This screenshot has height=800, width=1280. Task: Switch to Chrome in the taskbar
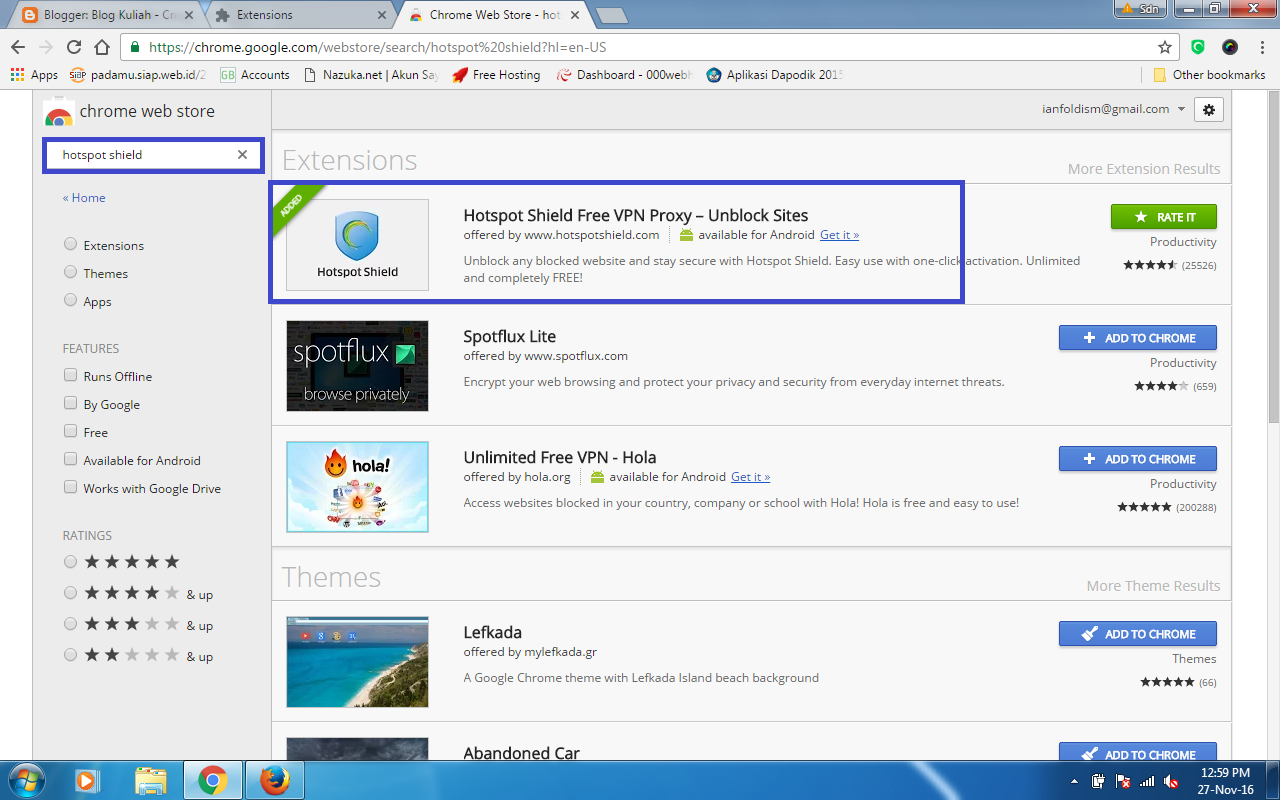click(x=212, y=780)
